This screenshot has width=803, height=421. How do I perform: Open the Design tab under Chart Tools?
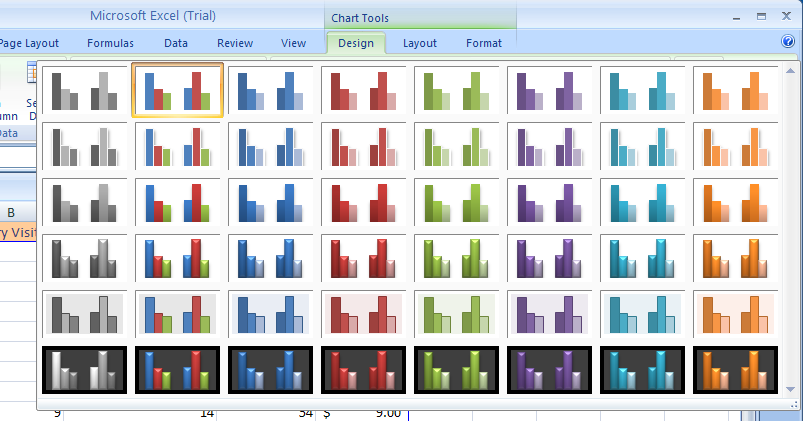(356, 43)
